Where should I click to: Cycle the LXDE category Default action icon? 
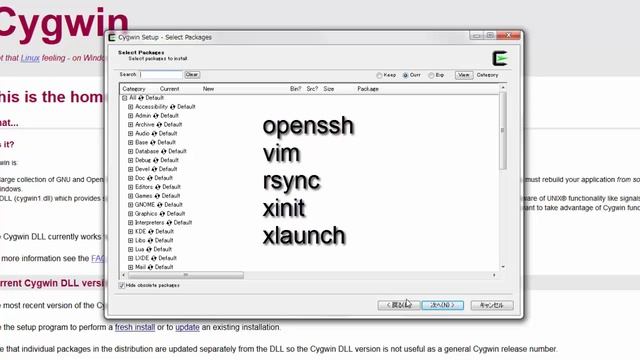click(x=153, y=258)
